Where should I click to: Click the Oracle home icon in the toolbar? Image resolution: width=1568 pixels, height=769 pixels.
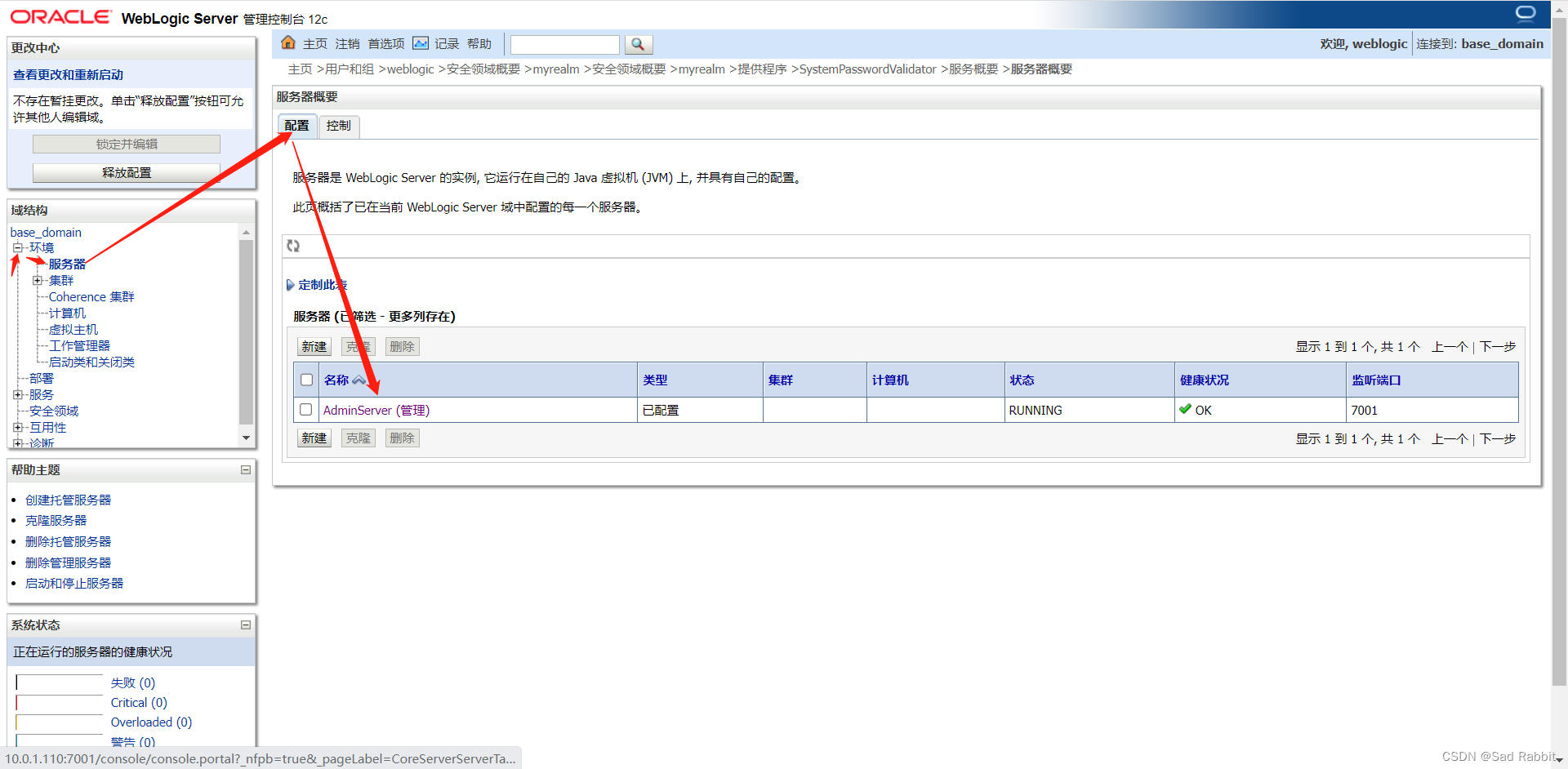click(288, 43)
